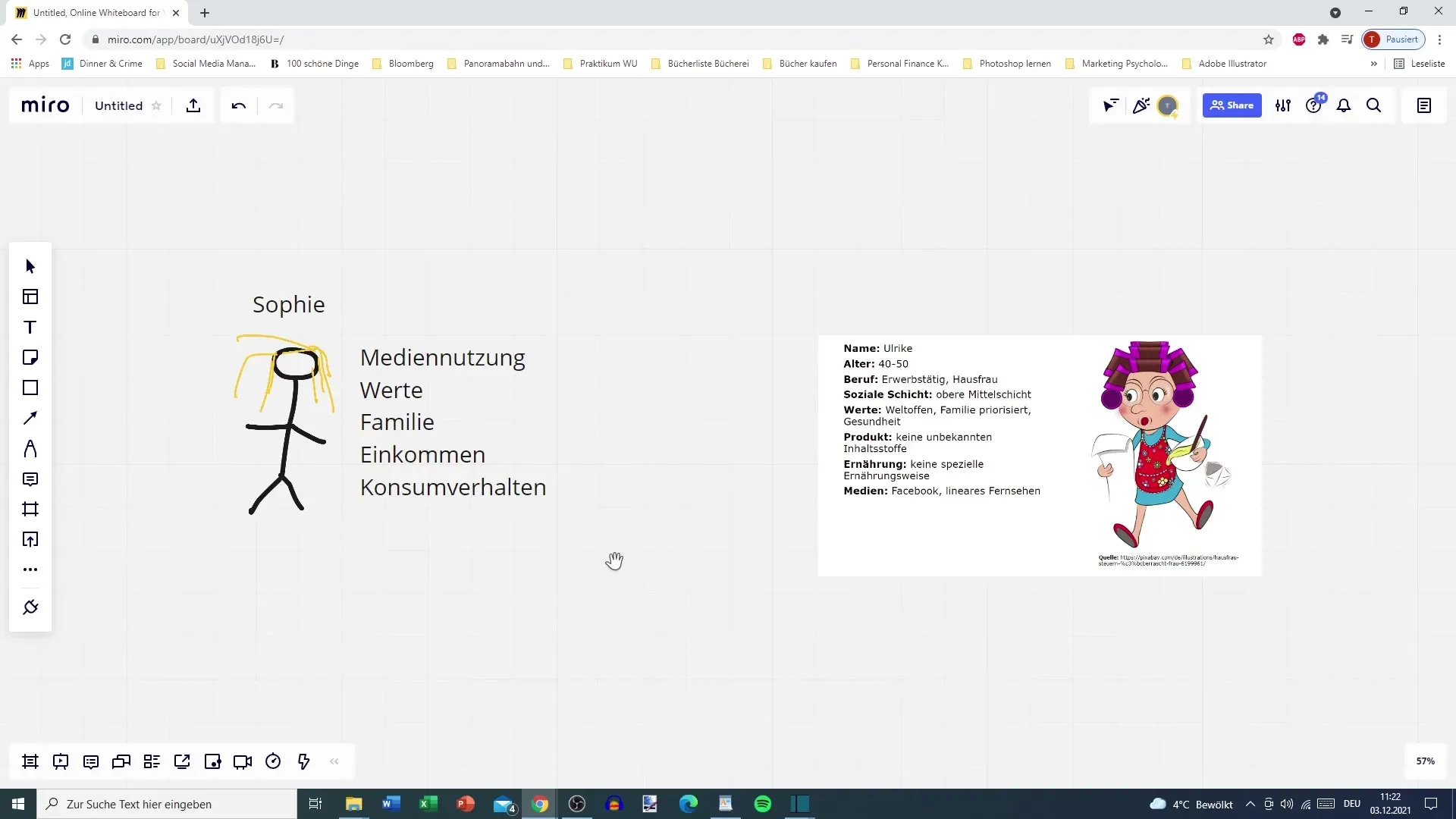The width and height of the screenshot is (1456, 819).
Task: Open the board settings sliders icon
Action: tap(1283, 105)
